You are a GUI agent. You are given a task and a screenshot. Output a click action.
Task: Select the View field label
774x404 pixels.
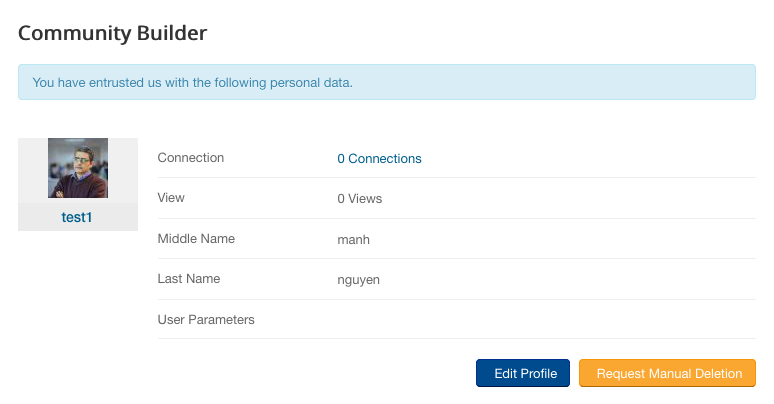pos(171,198)
